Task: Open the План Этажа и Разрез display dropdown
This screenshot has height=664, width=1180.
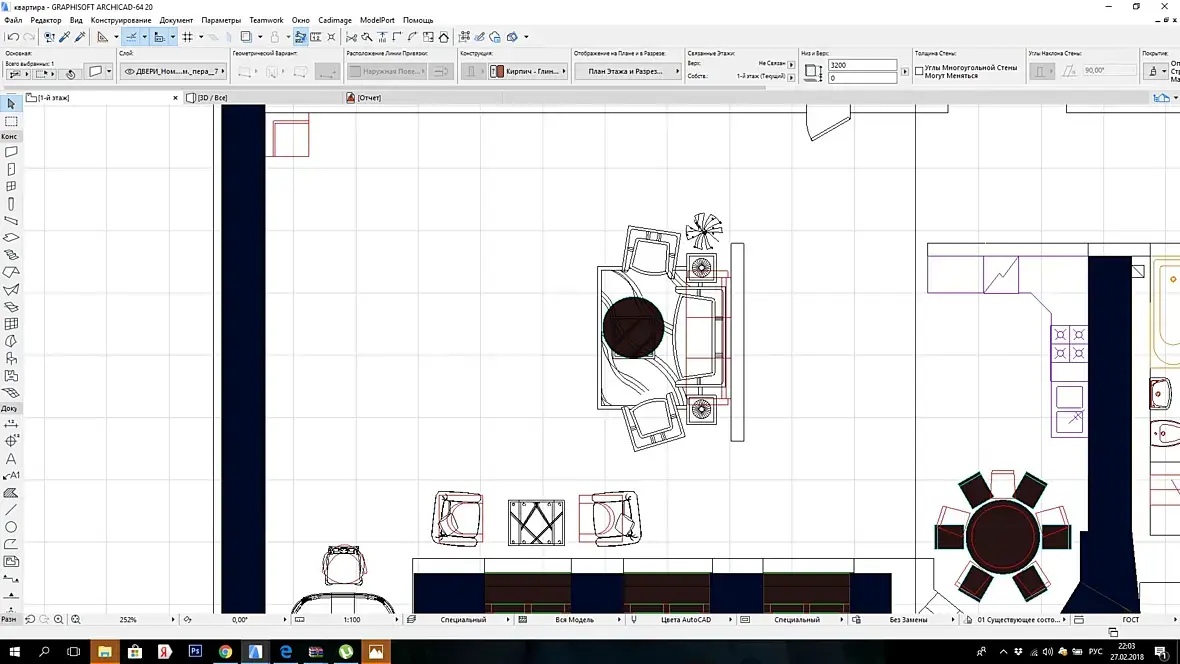Action: pyautogui.click(x=627, y=72)
